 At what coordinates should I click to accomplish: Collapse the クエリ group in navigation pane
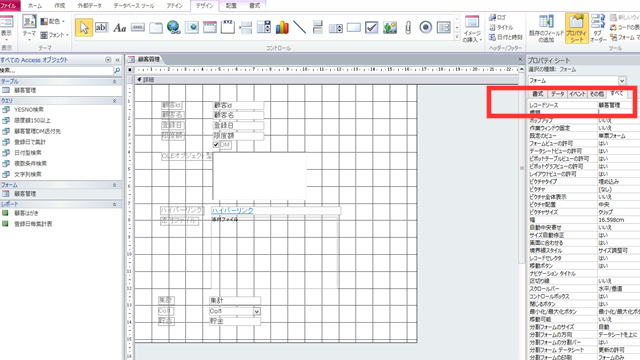[x=114, y=101]
